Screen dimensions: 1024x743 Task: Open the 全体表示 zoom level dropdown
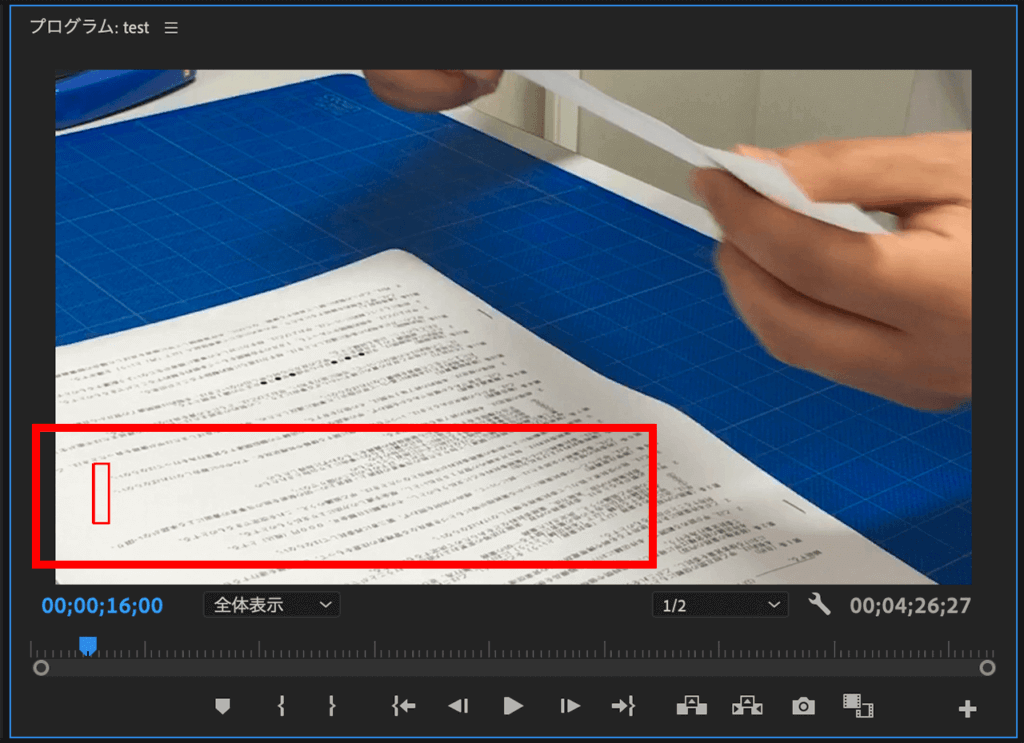pos(271,605)
